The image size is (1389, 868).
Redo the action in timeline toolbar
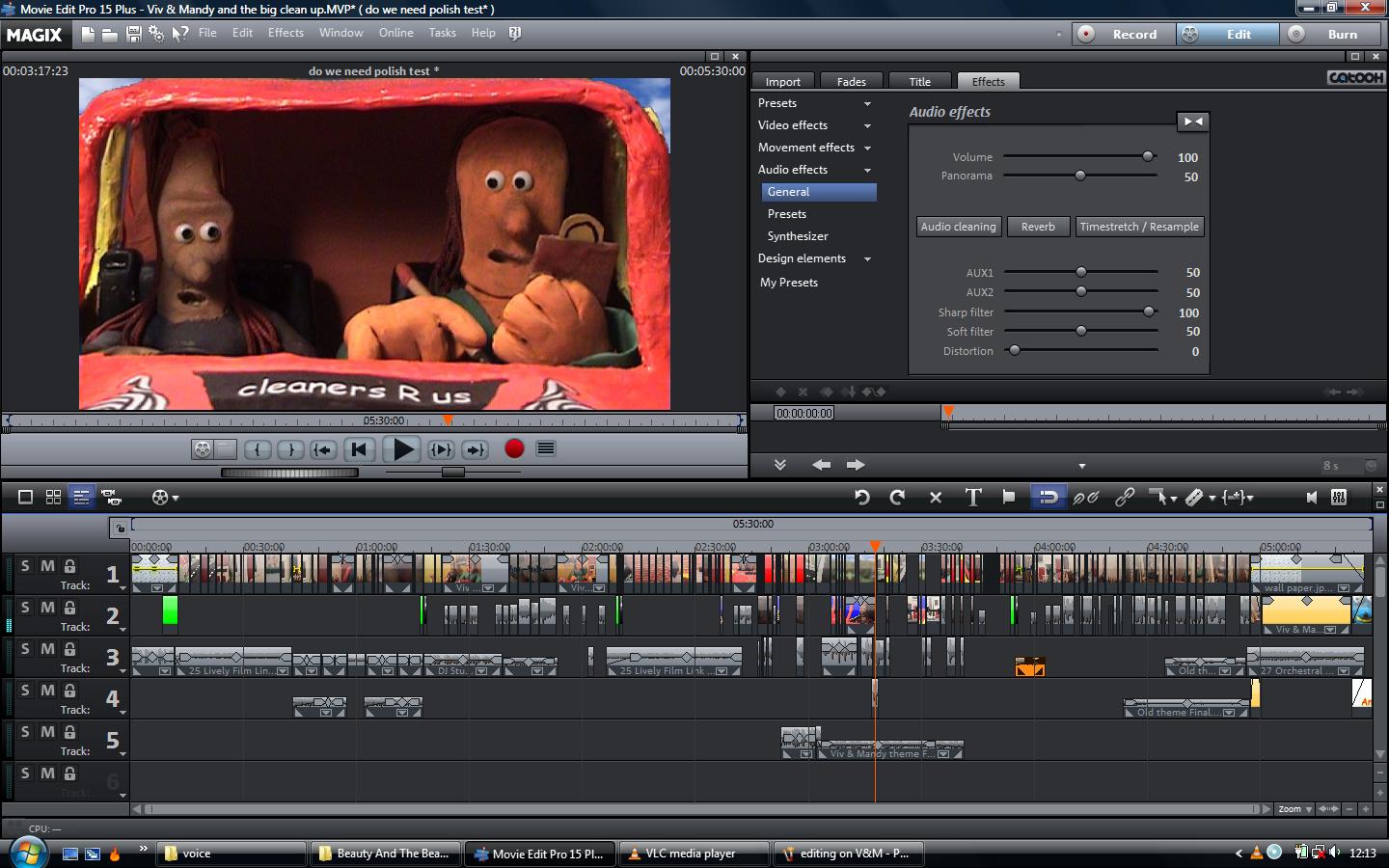[898, 498]
